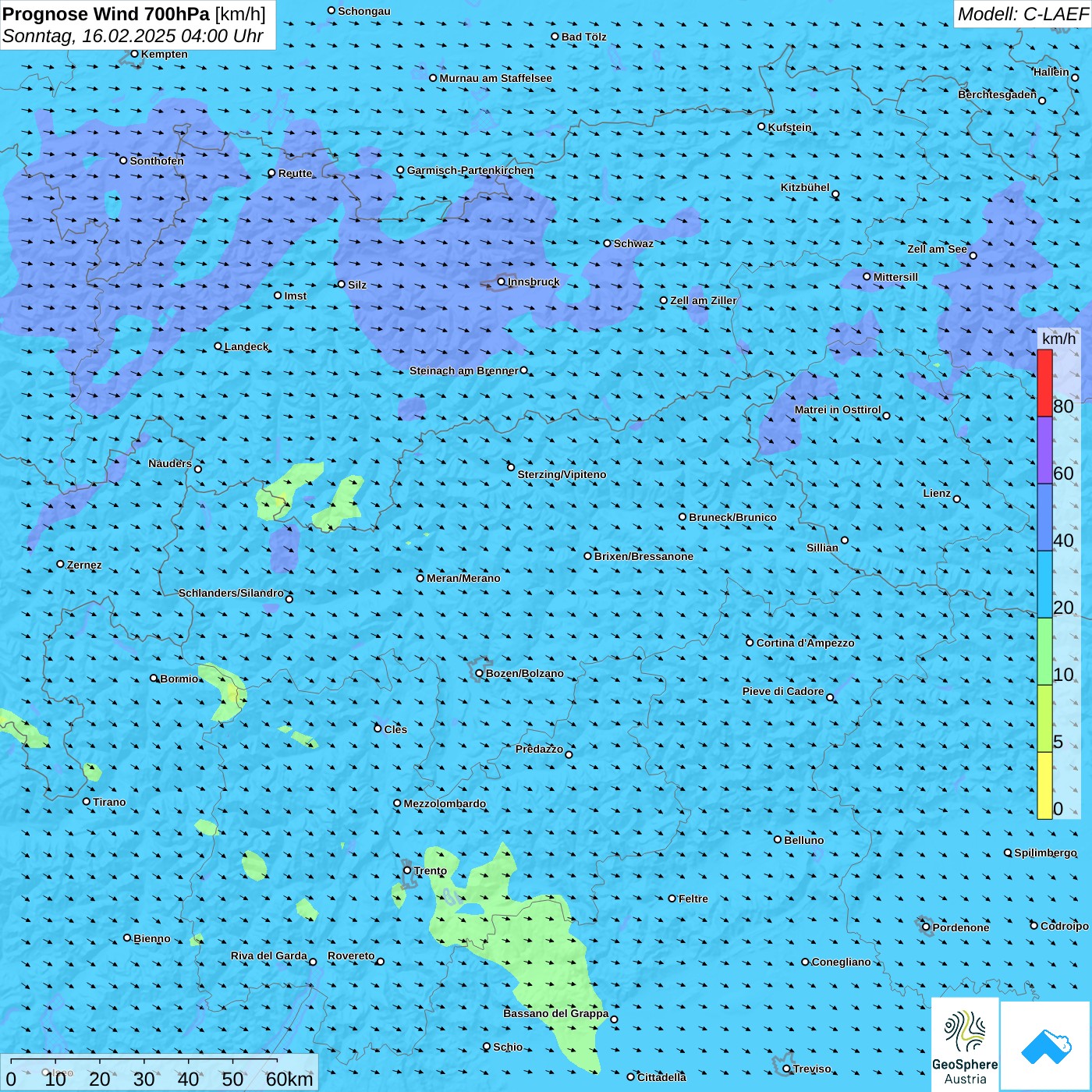Click the 'Schlanders/Silandro' label
Image resolution: width=1092 pixels, height=1092 pixels.
[x=231, y=593]
